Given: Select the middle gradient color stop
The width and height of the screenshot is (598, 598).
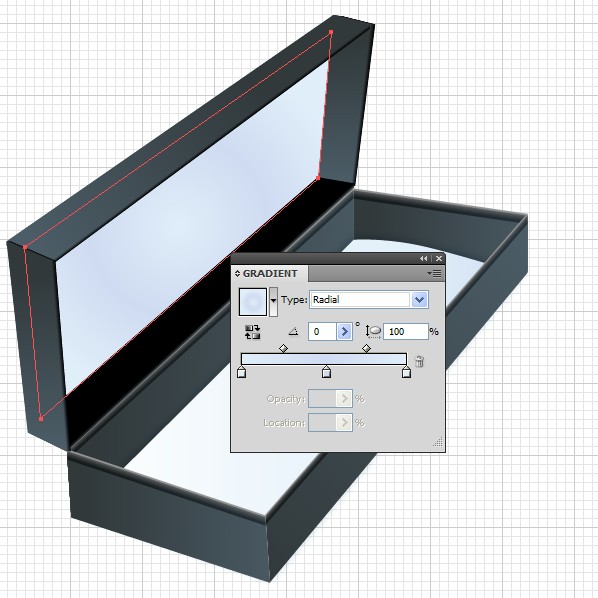Looking at the screenshot, I should pos(326,372).
